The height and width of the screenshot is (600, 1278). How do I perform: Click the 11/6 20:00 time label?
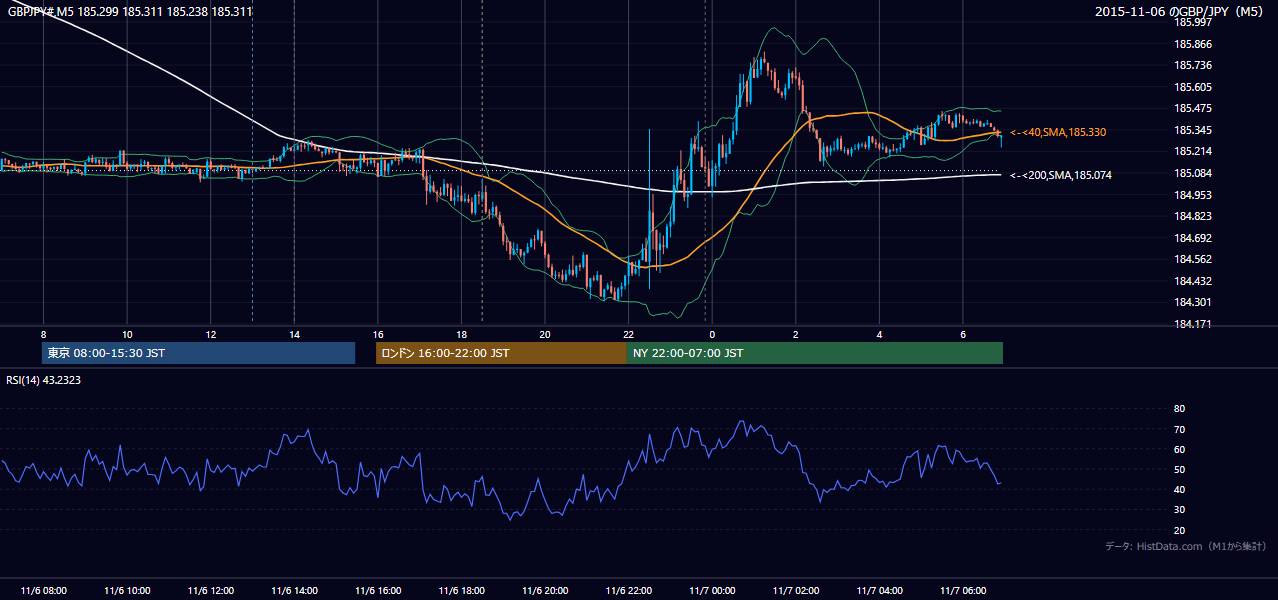(545, 590)
